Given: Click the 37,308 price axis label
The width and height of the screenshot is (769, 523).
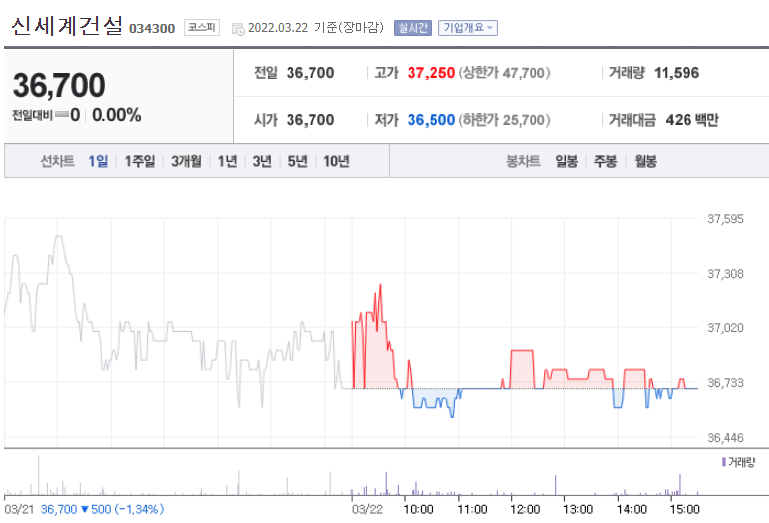Looking at the screenshot, I should [725, 274].
